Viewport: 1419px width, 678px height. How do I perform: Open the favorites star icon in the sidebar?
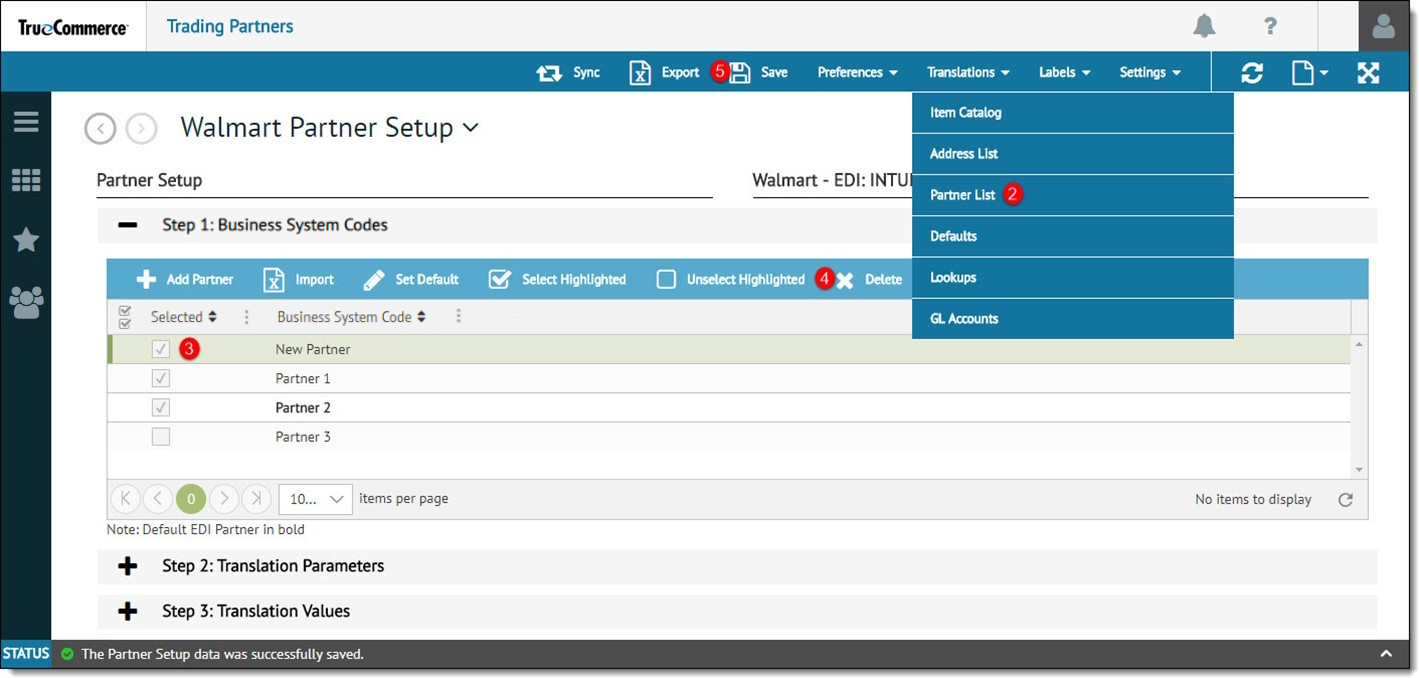25,240
